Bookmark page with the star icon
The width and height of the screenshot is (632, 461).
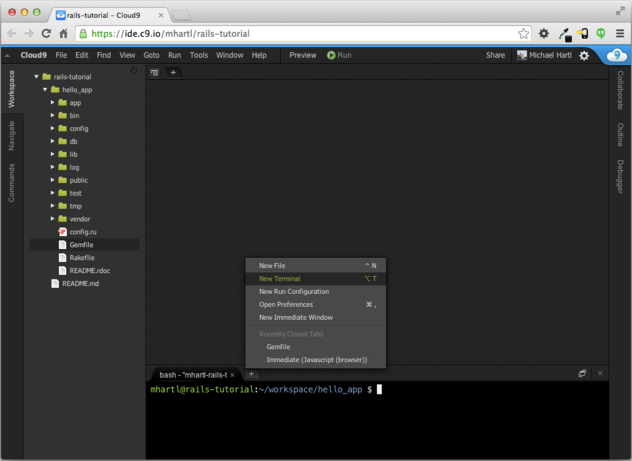[x=523, y=34]
